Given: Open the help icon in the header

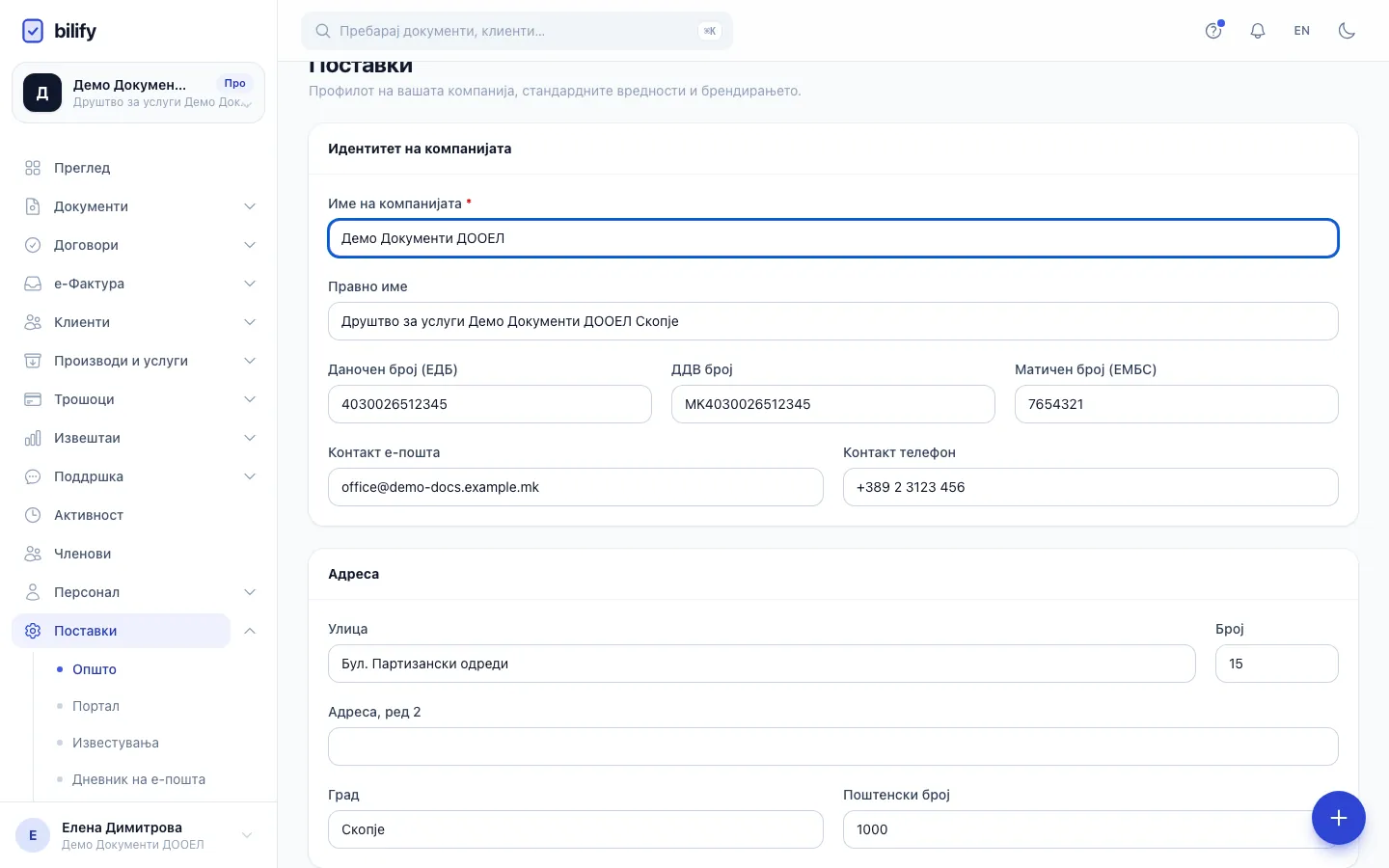Looking at the screenshot, I should point(1213,31).
